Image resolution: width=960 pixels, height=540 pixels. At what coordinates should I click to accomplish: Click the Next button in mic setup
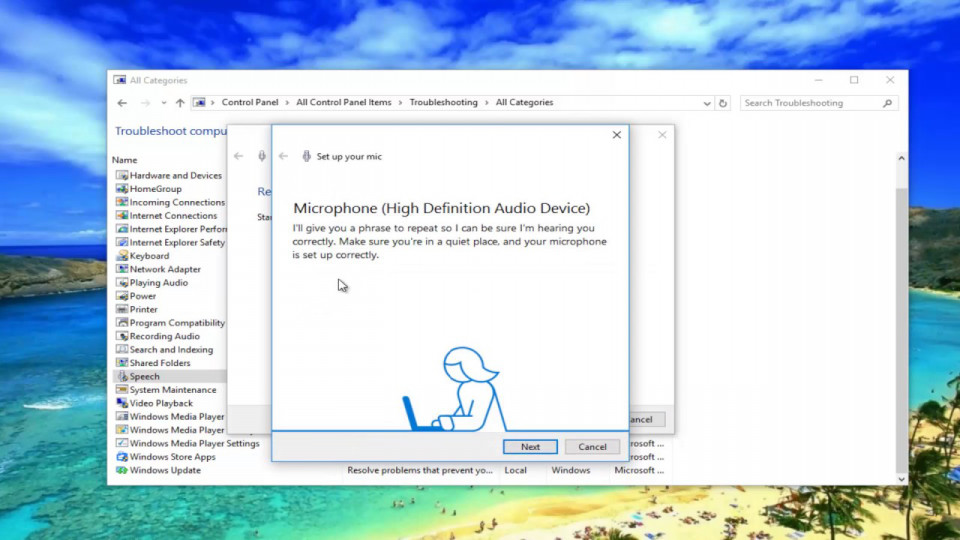(x=530, y=447)
